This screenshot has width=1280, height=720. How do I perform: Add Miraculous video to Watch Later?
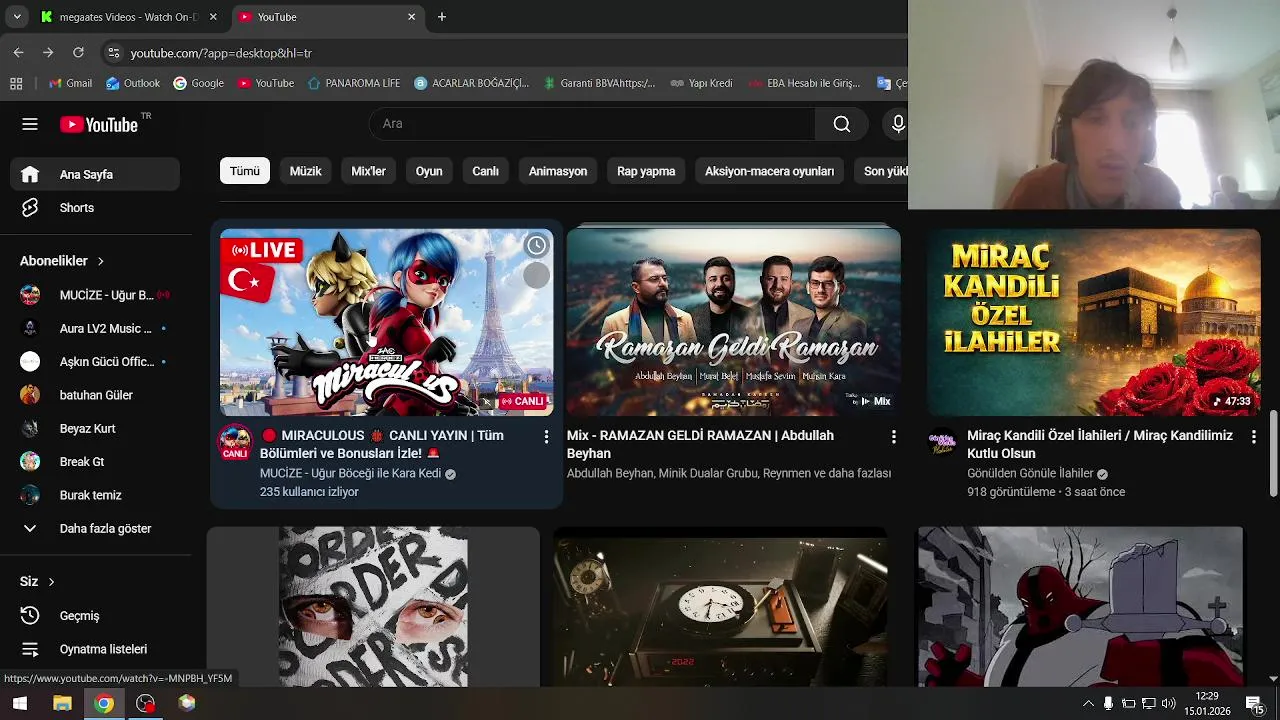coord(537,245)
